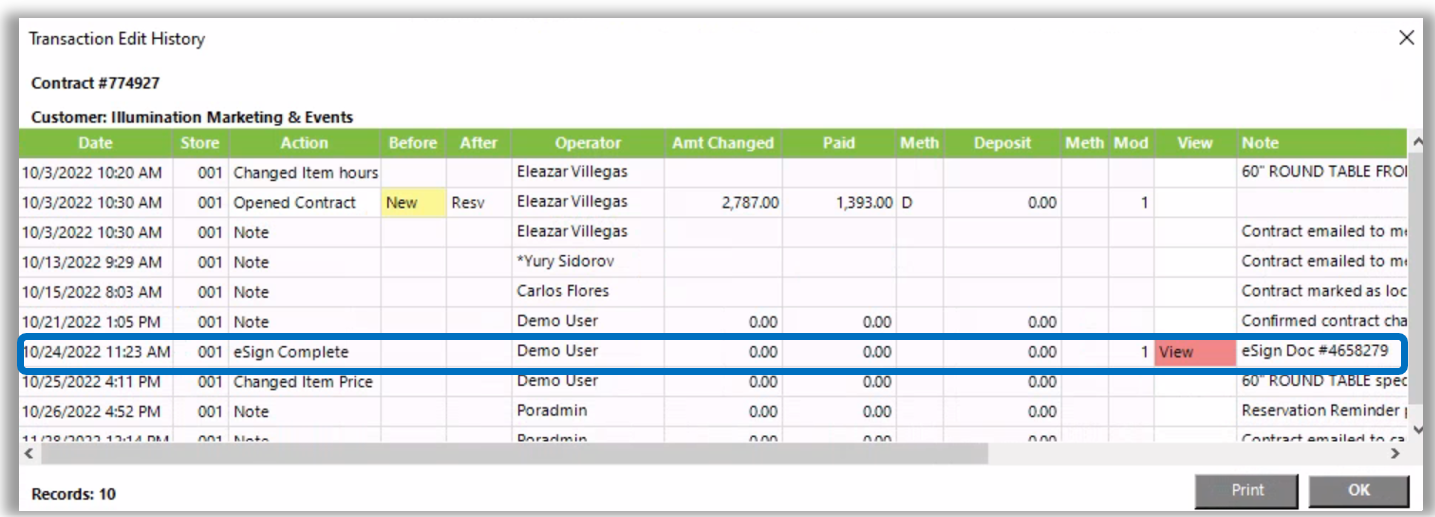The image size is (1435, 517).
Task: Sort by the Date column header
Action: (x=96, y=143)
